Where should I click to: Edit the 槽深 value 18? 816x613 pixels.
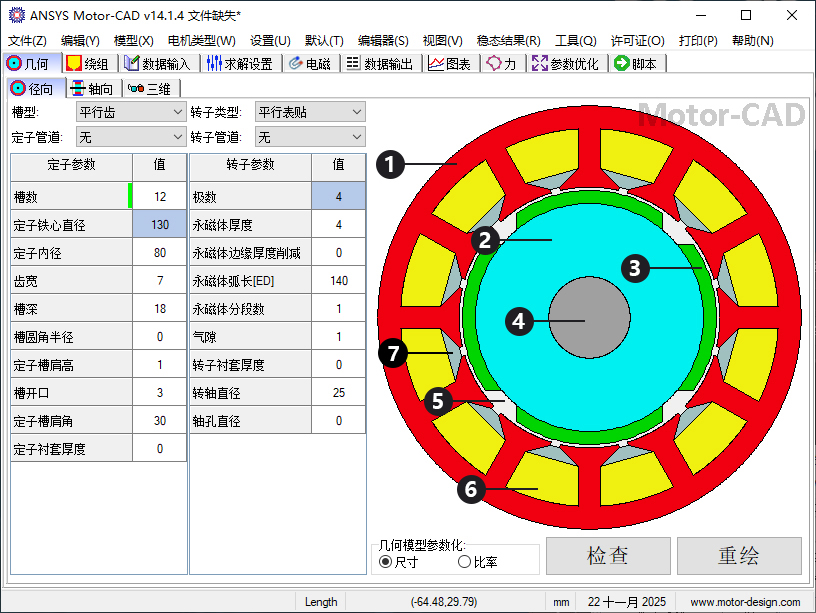click(x=160, y=309)
